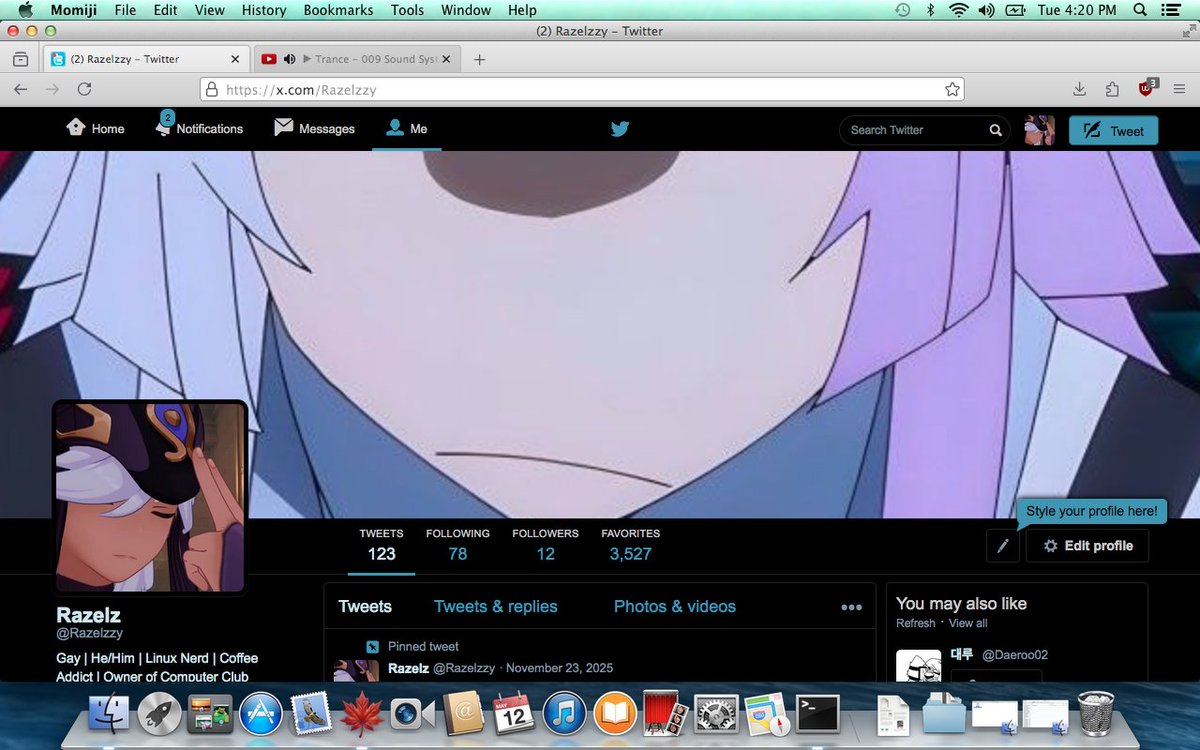Click Refresh under You may also like
1200x750 pixels.
click(916, 623)
